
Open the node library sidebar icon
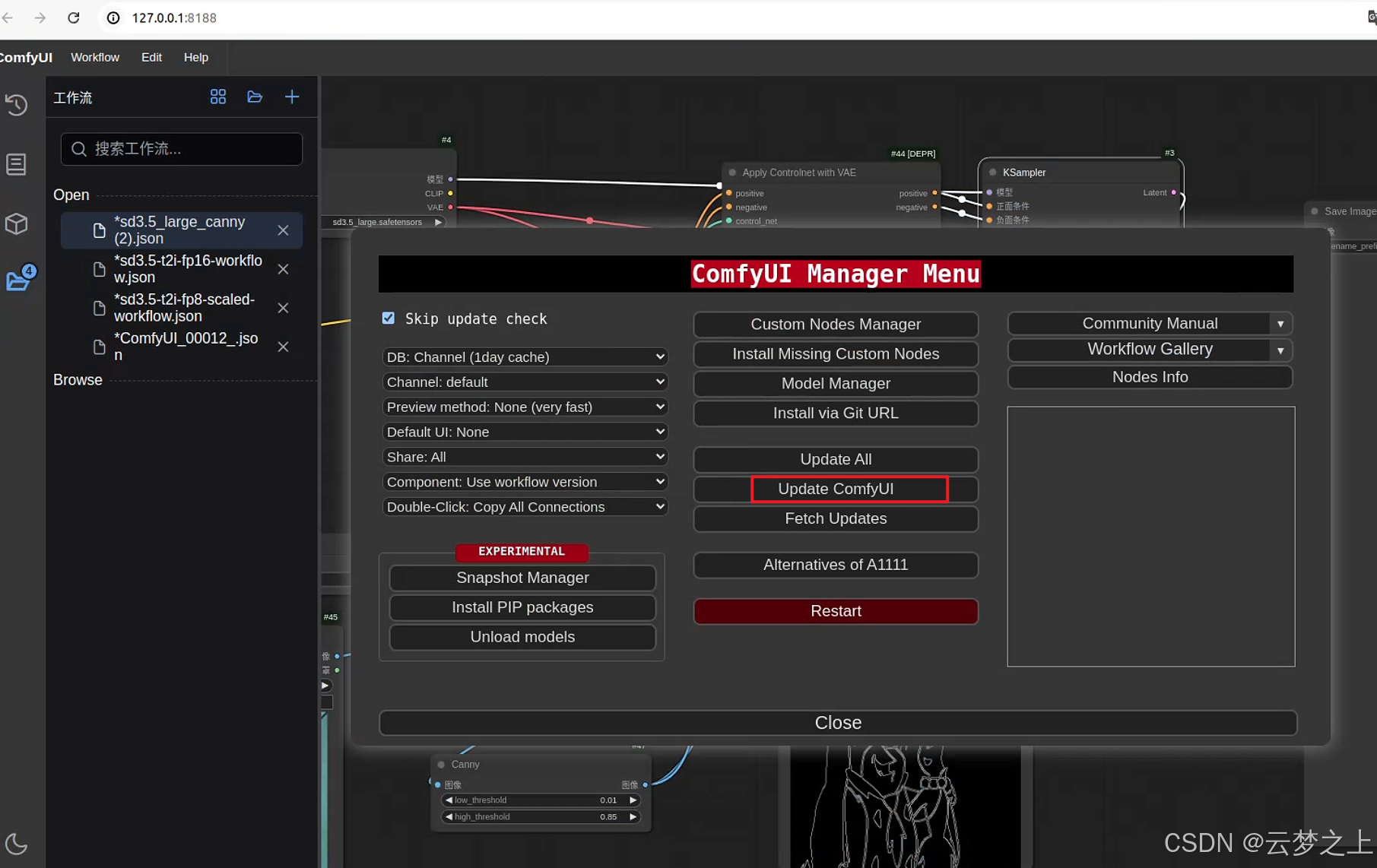point(16,163)
